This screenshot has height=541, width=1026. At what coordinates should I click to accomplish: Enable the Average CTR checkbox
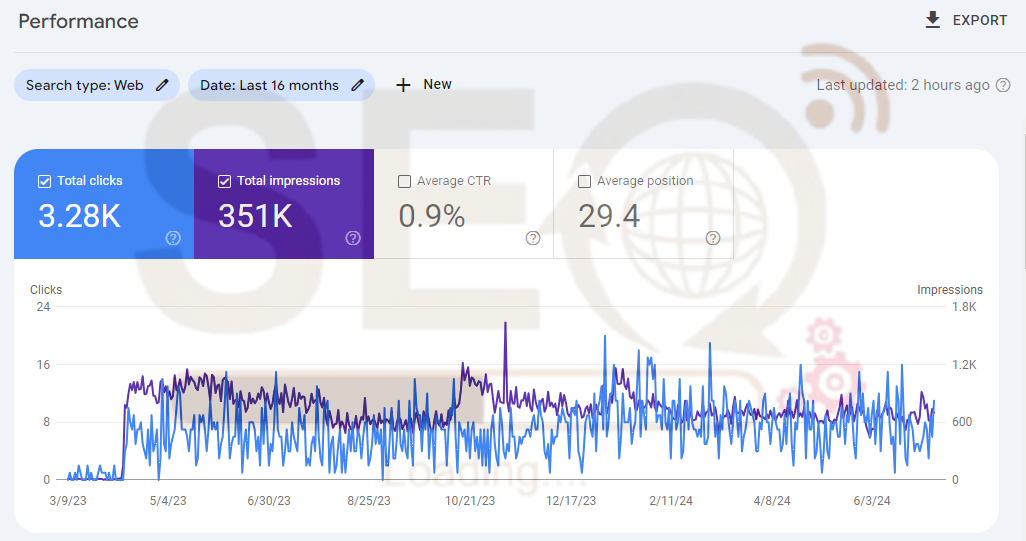pyautogui.click(x=404, y=181)
